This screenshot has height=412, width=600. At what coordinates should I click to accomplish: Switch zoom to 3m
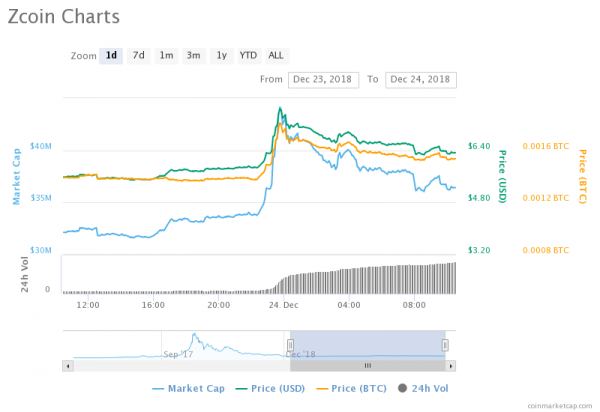(x=194, y=56)
